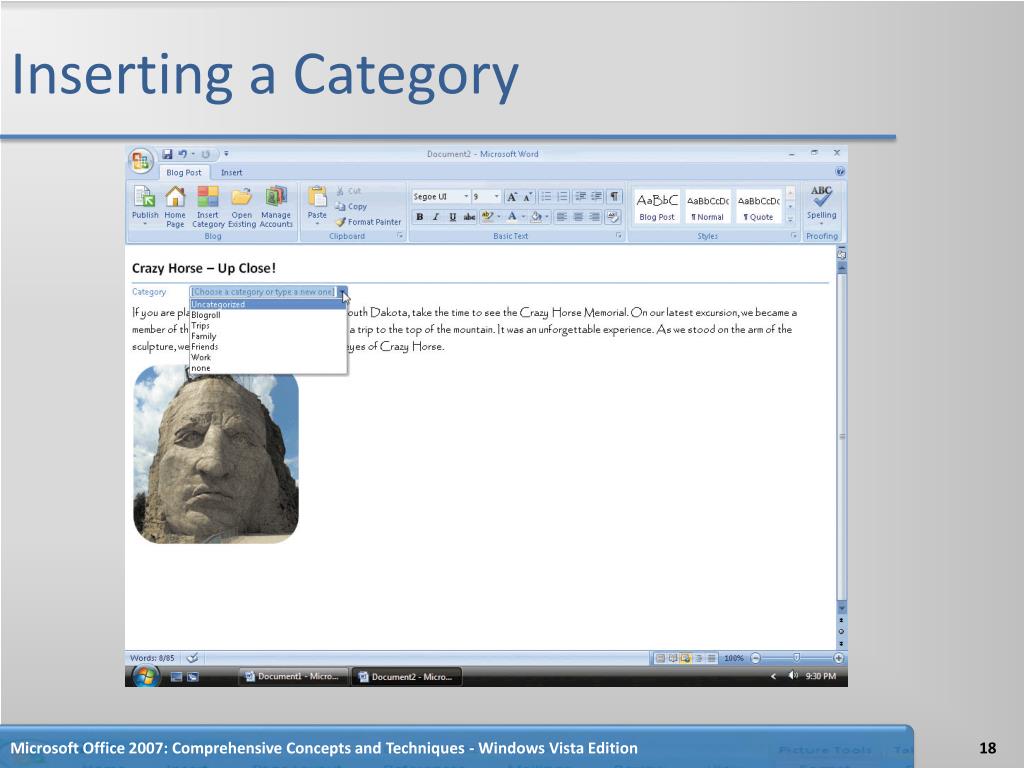
Task: Click the zoom slider handle
Action: (796, 658)
